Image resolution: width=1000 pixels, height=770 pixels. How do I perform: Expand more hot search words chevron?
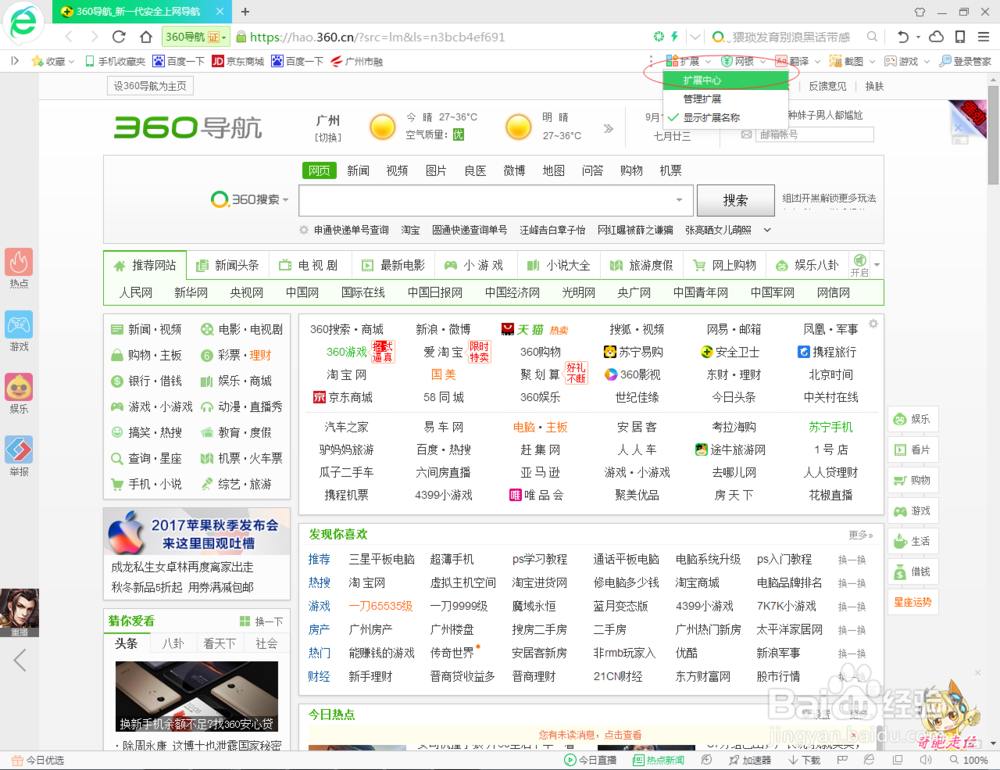767,230
